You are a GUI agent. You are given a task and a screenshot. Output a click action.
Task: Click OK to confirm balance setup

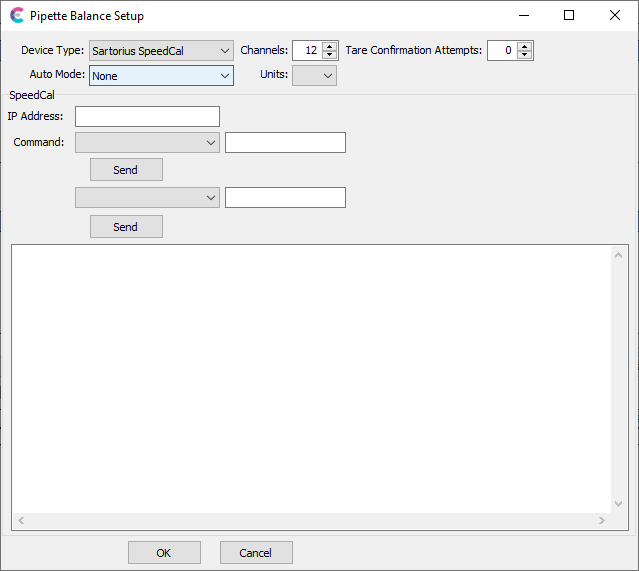coord(164,553)
